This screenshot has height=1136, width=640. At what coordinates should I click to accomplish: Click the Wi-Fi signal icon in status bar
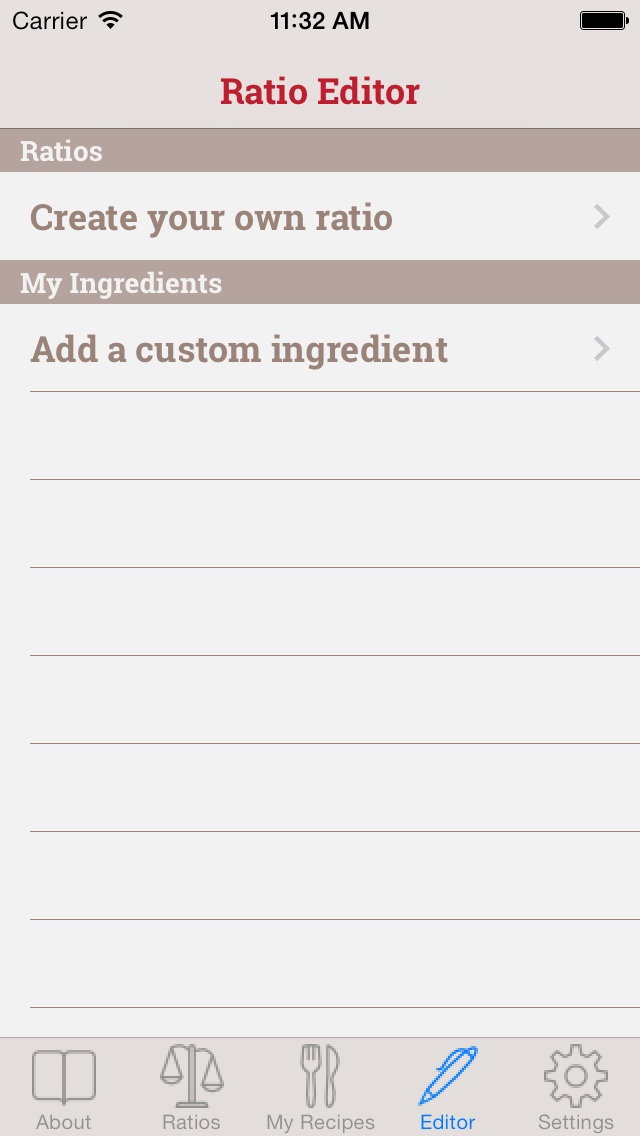coord(111,20)
